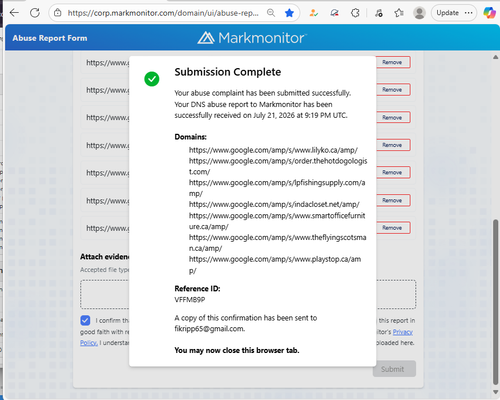Click the 'Submission Complete' heading
The image size is (500, 400).
[228, 72]
